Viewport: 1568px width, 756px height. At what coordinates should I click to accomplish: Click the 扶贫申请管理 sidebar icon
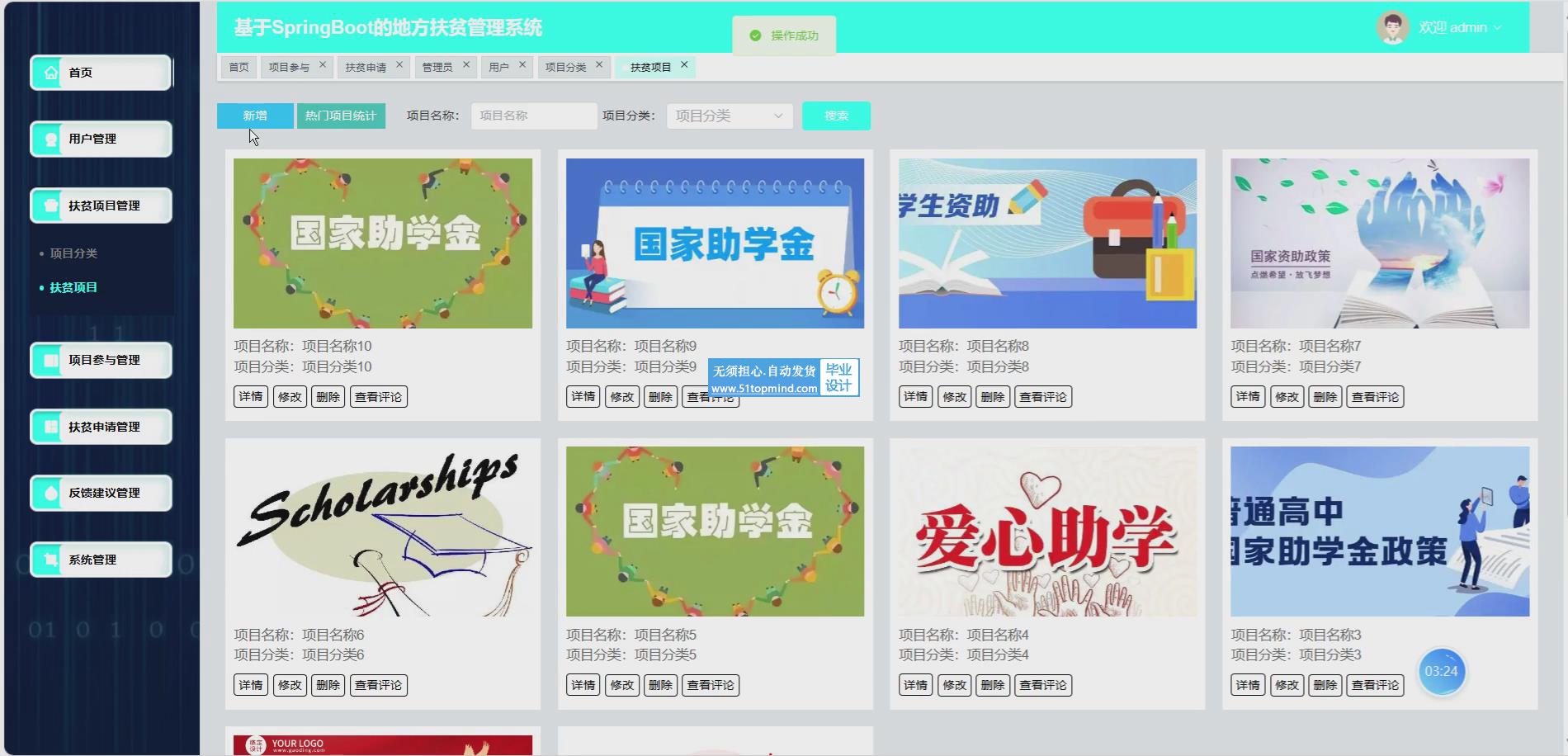(51, 427)
